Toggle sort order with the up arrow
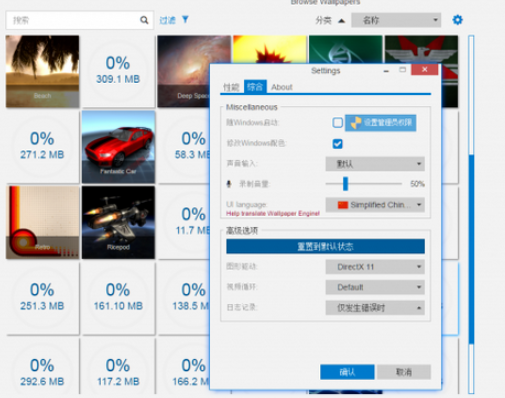This screenshot has height=398, width=505. pos(341,21)
